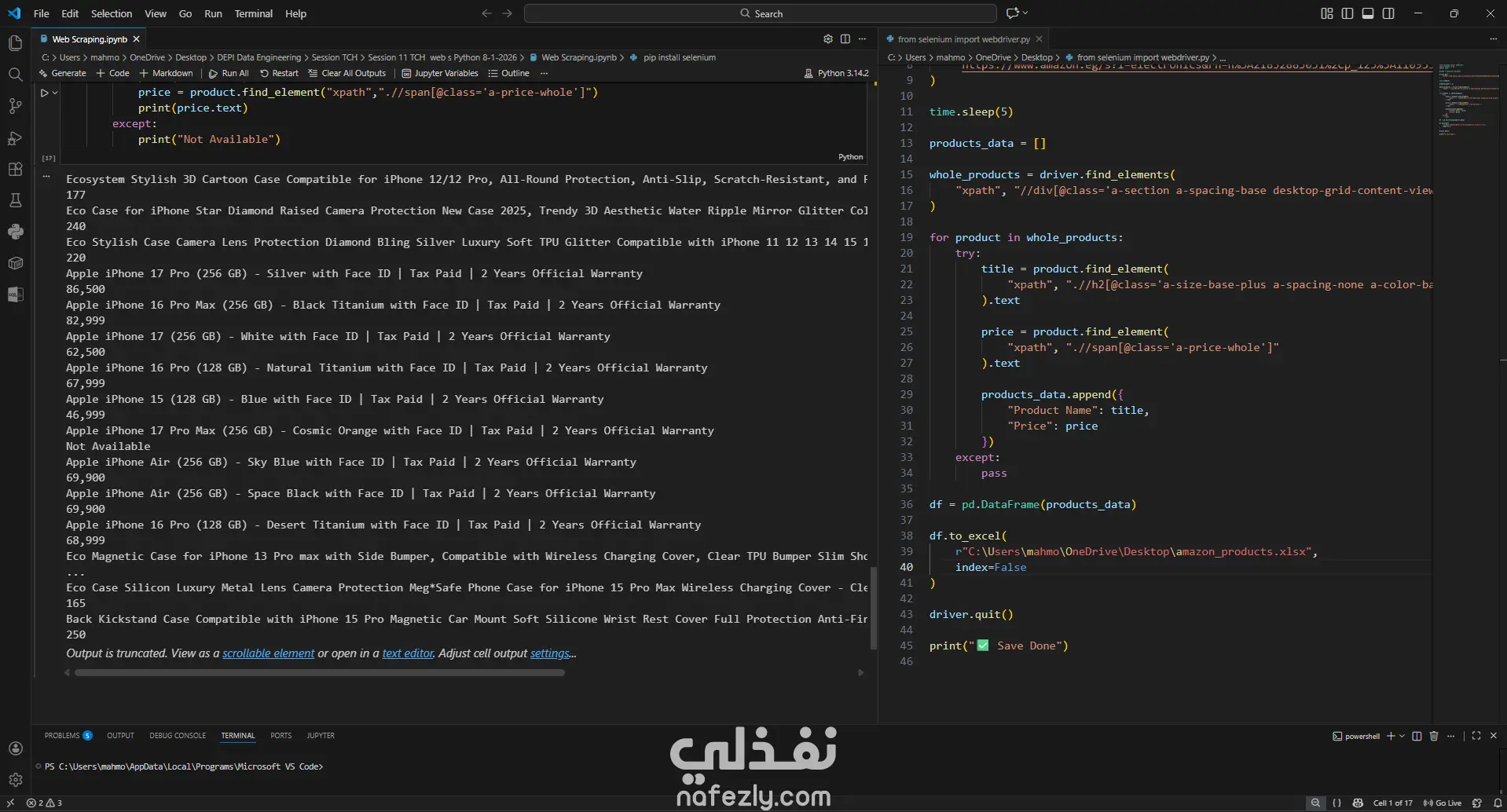Open cell output settings link
The width and height of the screenshot is (1507, 812).
coord(550,653)
